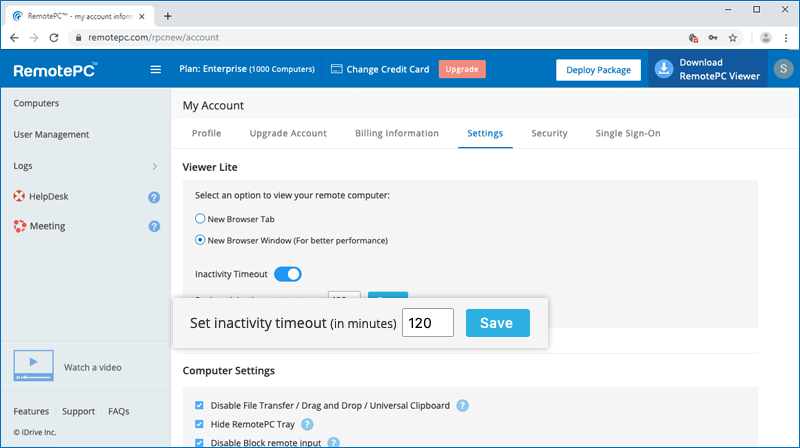Play the Watch a video thumbnail
This screenshot has width=800, height=448.
pyautogui.click(x=33, y=365)
